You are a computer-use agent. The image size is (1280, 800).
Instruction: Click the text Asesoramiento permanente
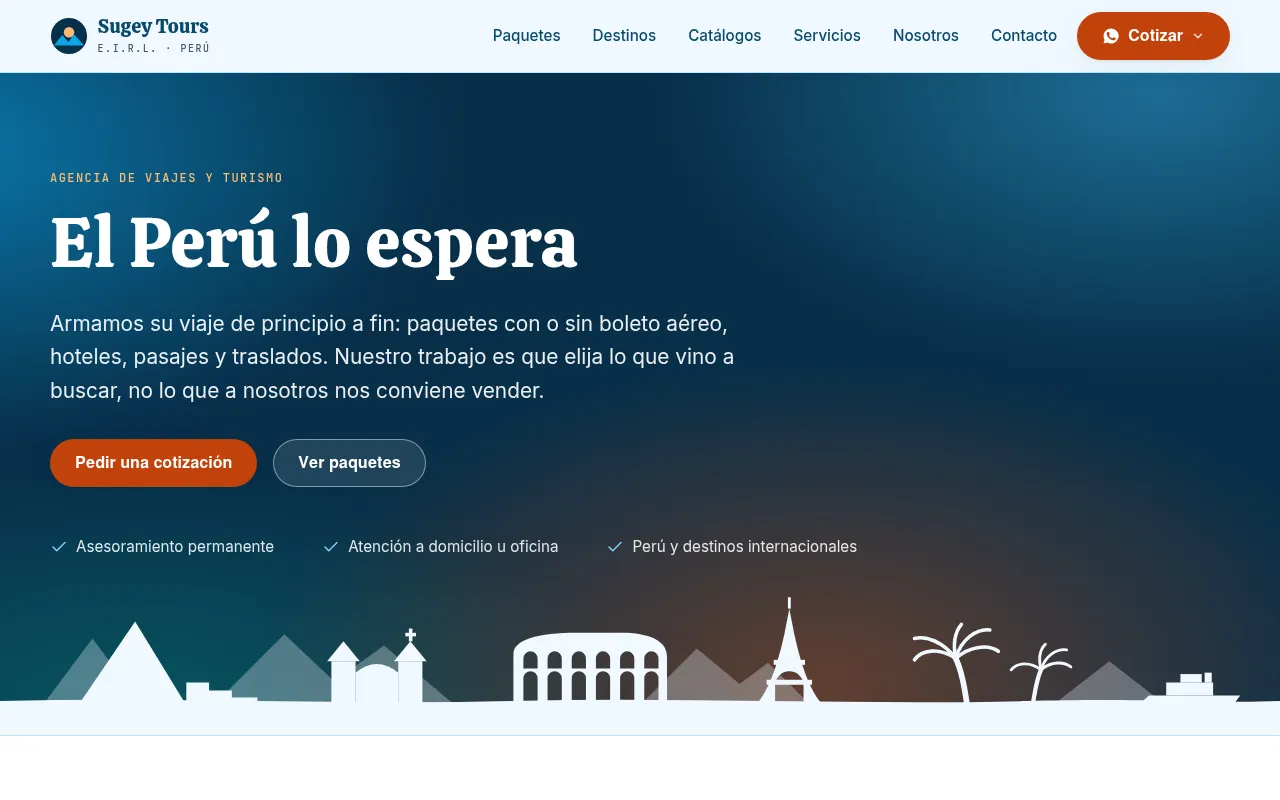[x=175, y=547]
